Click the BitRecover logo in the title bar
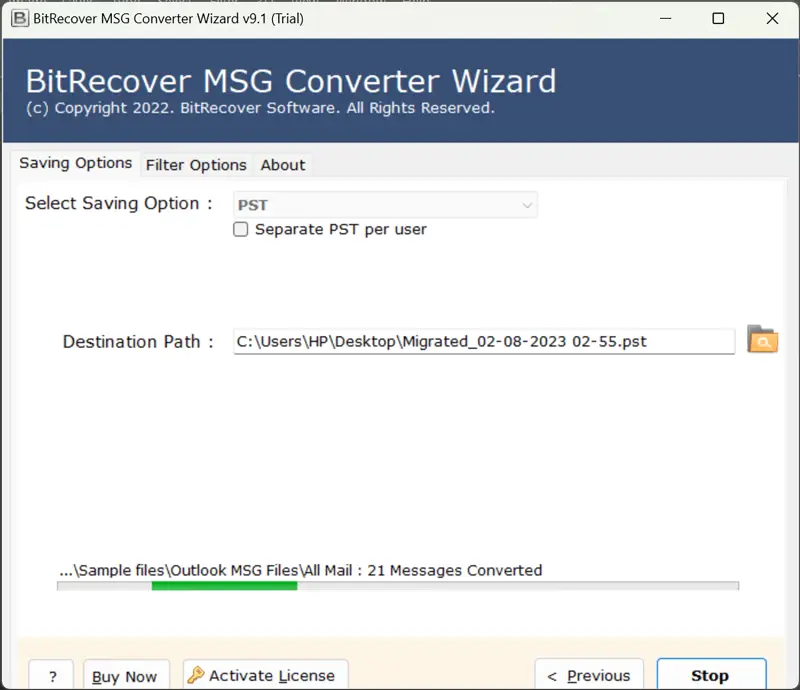The height and width of the screenshot is (690, 800). [x=16, y=18]
